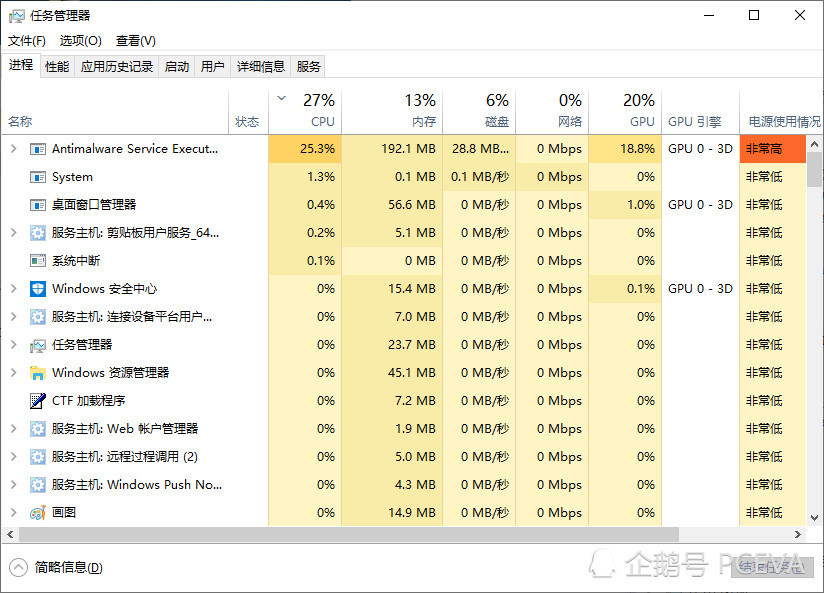Switch to the 服务 tab
Image resolution: width=824 pixels, height=593 pixels.
(308, 67)
